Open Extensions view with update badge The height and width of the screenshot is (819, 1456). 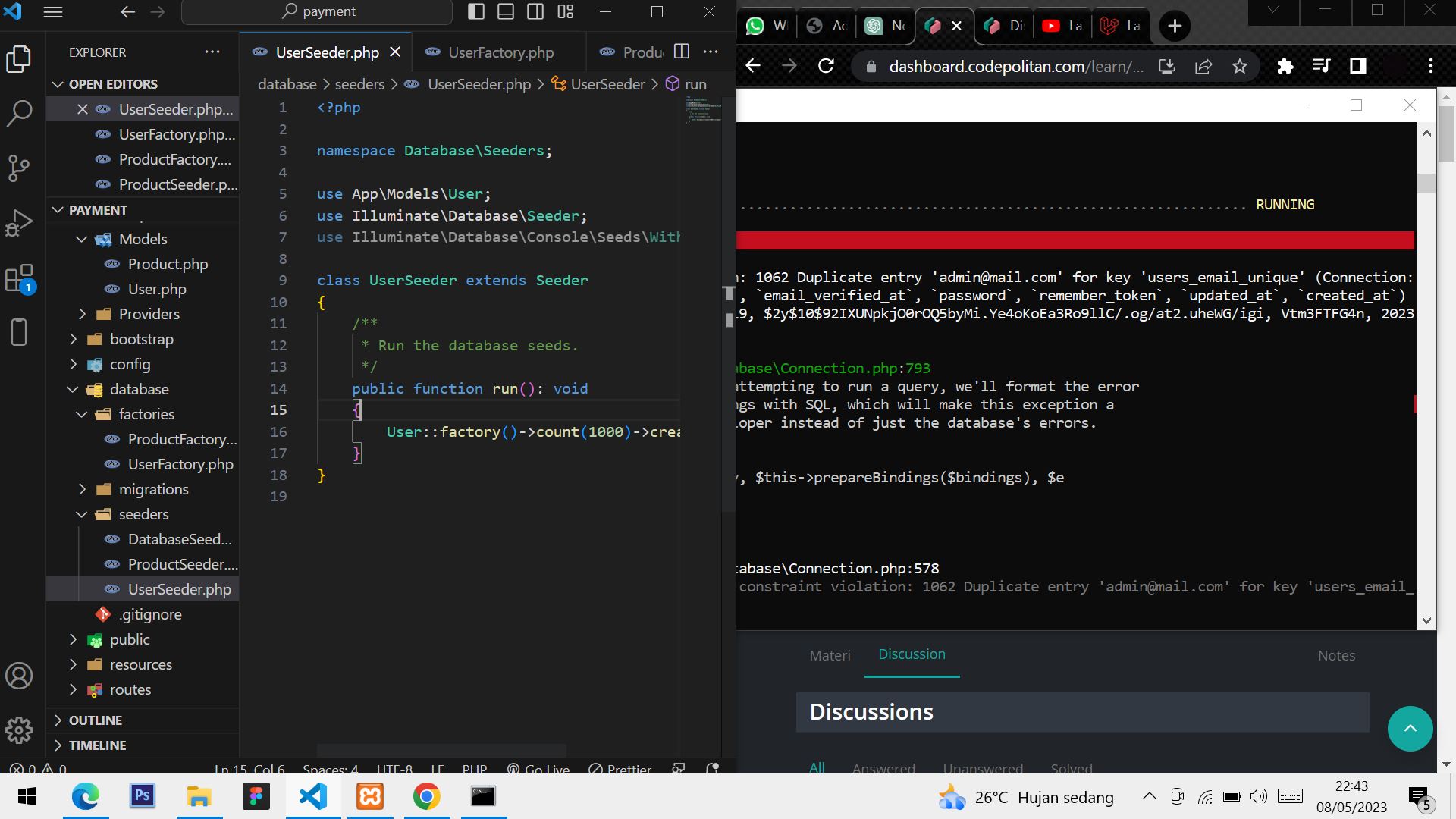pos(19,278)
